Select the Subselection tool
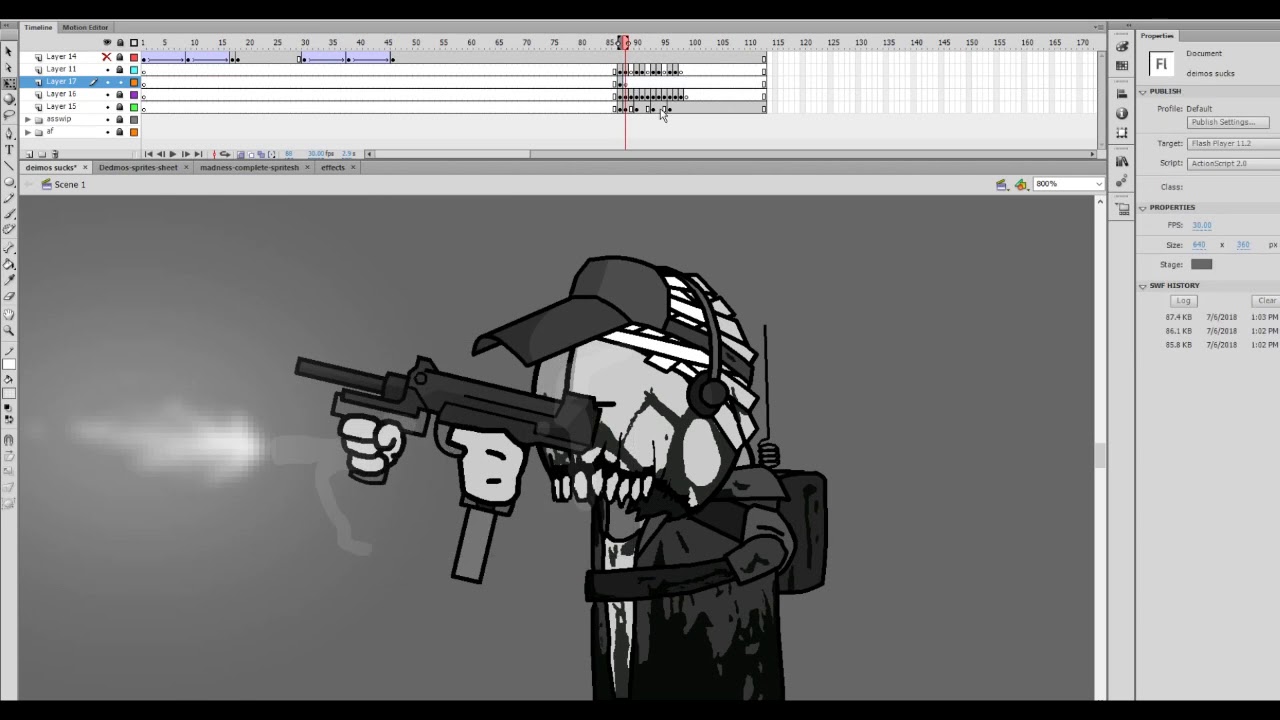 pos(9,68)
